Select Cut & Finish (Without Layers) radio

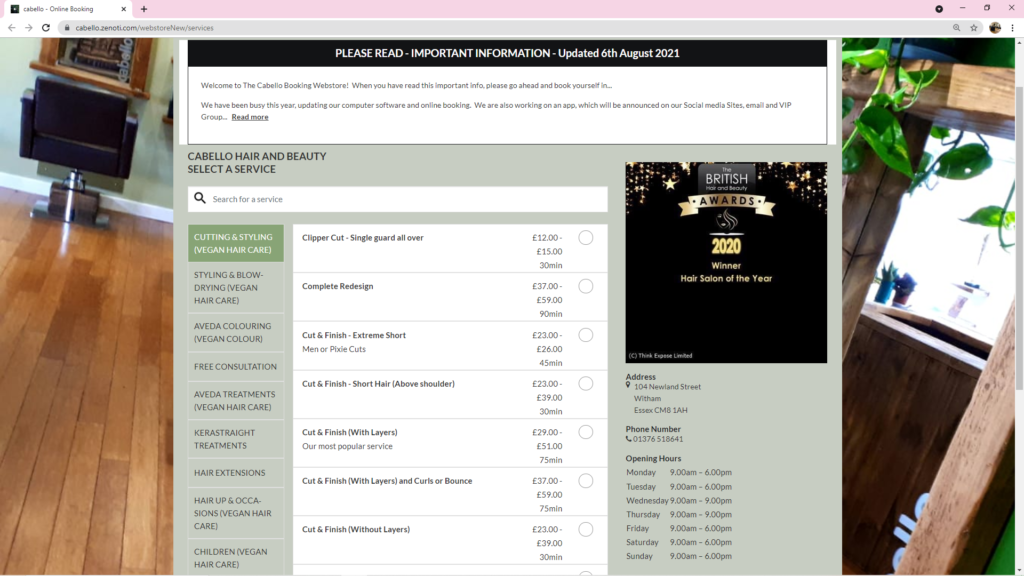click(x=586, y=530)
